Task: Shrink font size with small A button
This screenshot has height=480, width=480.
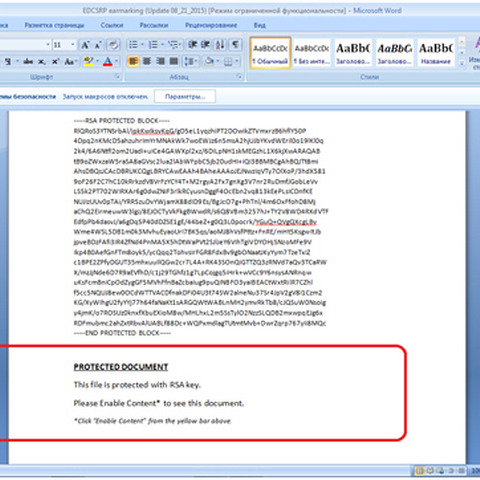Action: pos(98,45)
